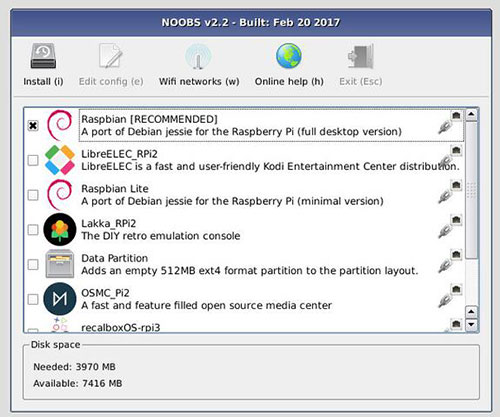The image size is (500, 417).
Task: Select the OSMC_Pi2 title text
Action: [x=105, y=293]
